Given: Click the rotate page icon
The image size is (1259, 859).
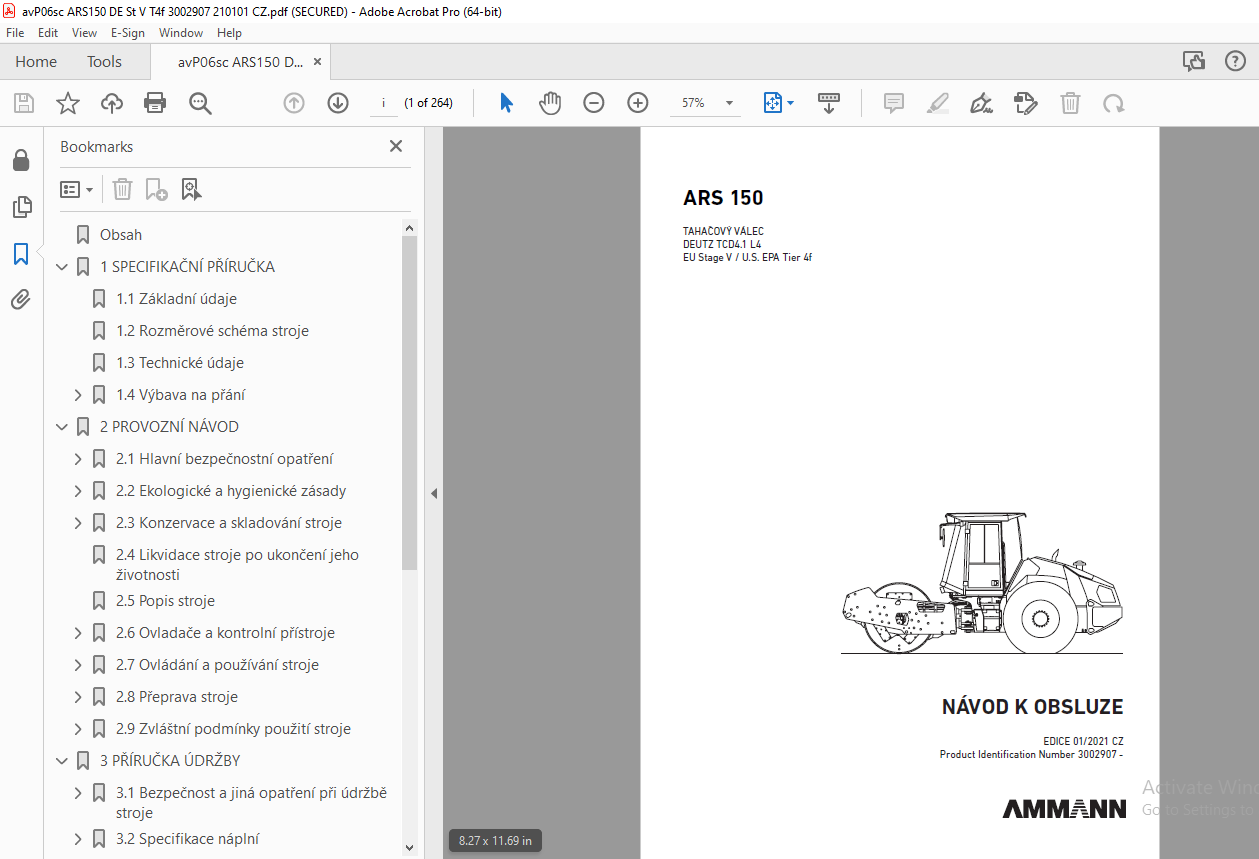Looking at the screenshot, I should point(1113,103).
